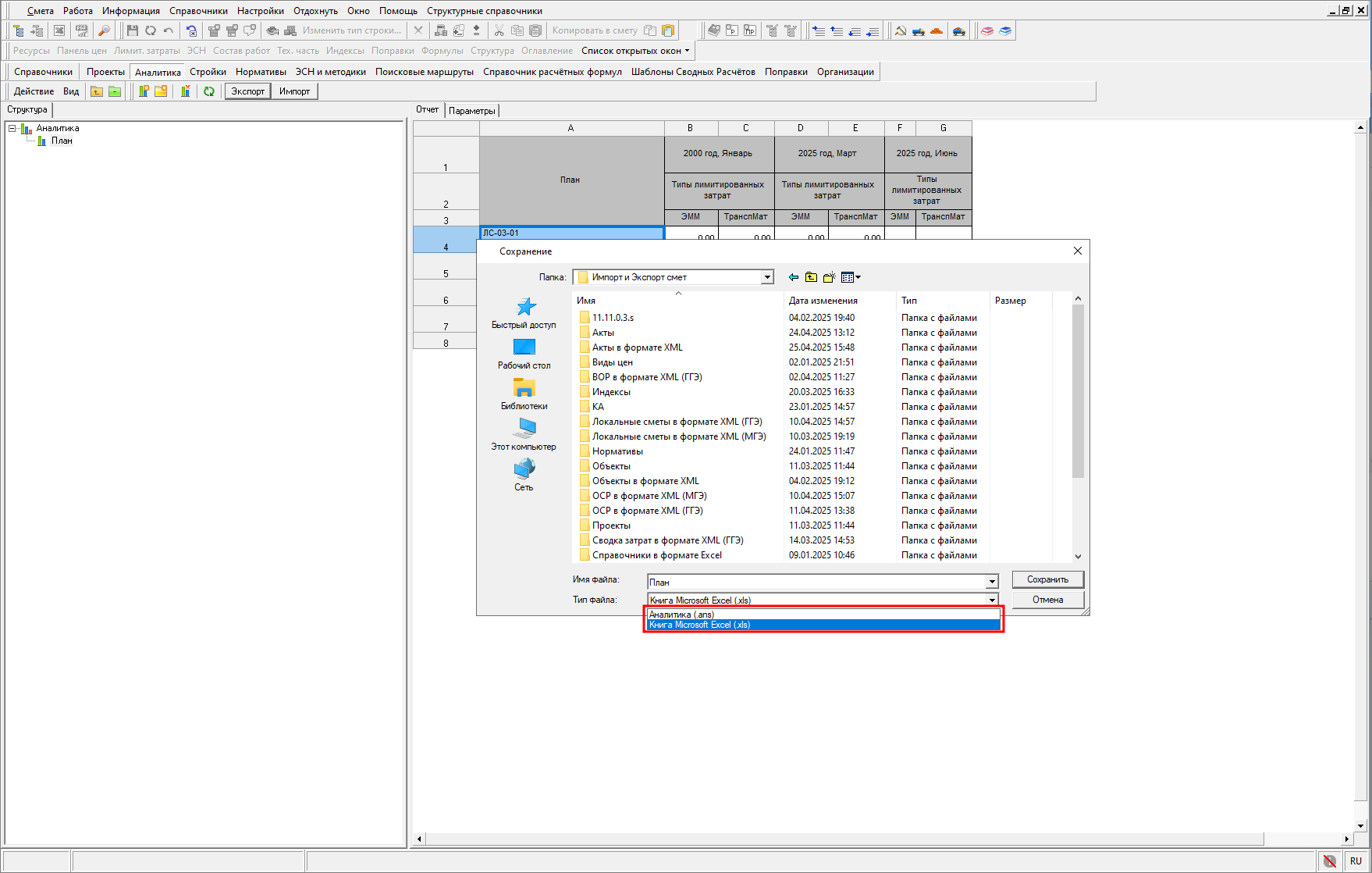
Task: Switch to the Параметры tab
Action: (x=472, y=111)
